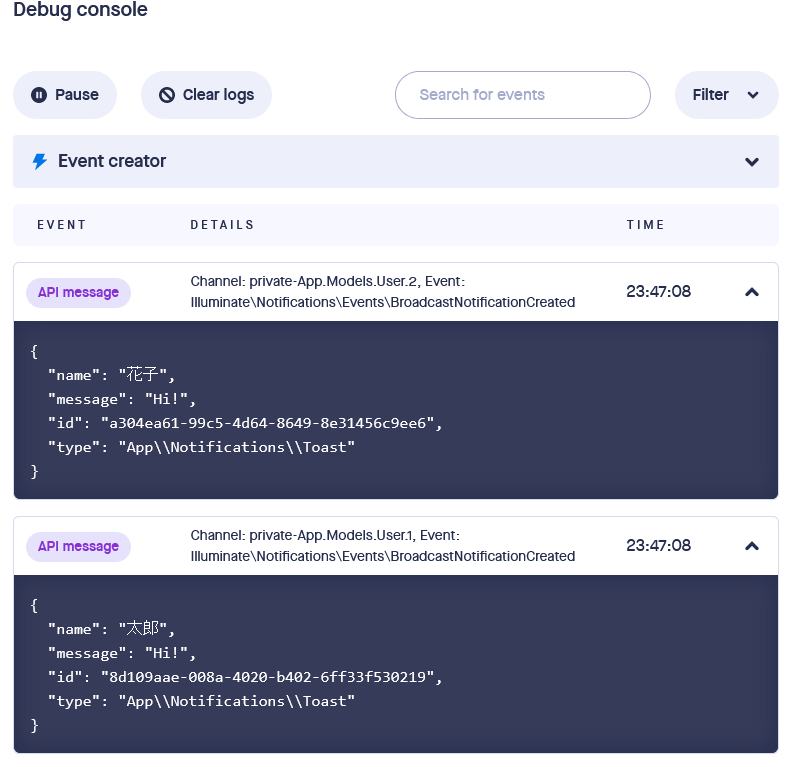Focus the Search for events field
Image resolution: width=789 pixels, height=767 pixels.
pos(522,95)
